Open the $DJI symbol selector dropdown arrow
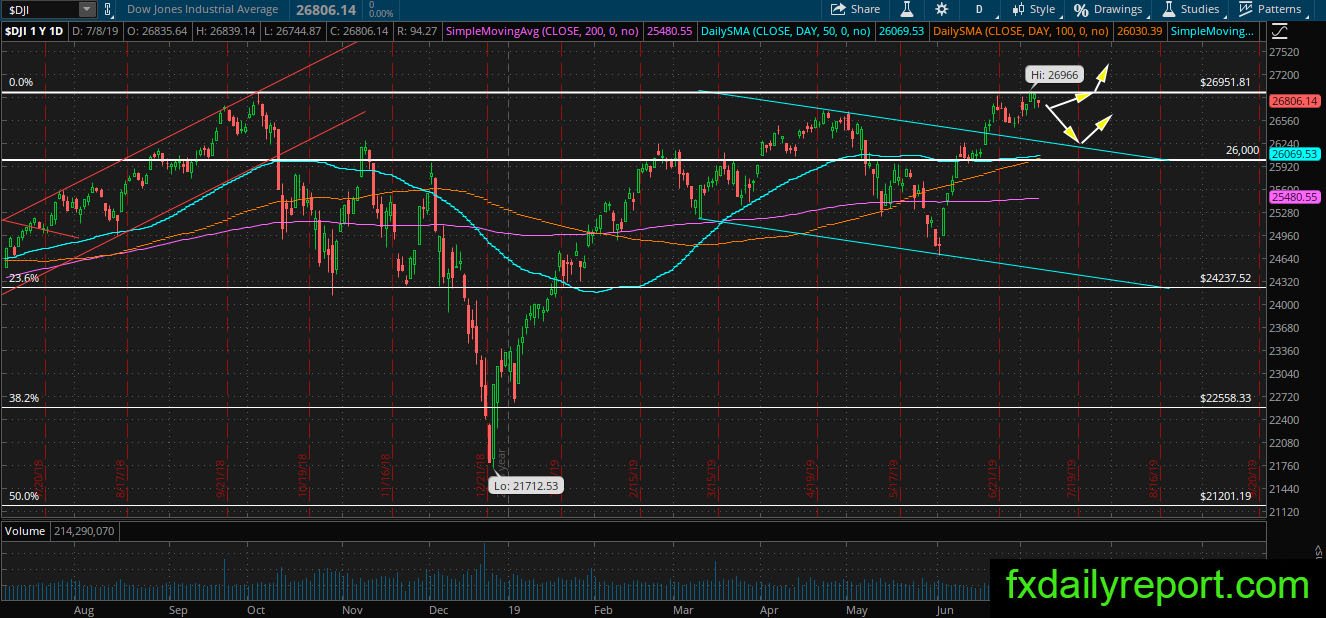The width and height of the screenshot is (1326, 618). pyautogui.click(x=87, y=9)
